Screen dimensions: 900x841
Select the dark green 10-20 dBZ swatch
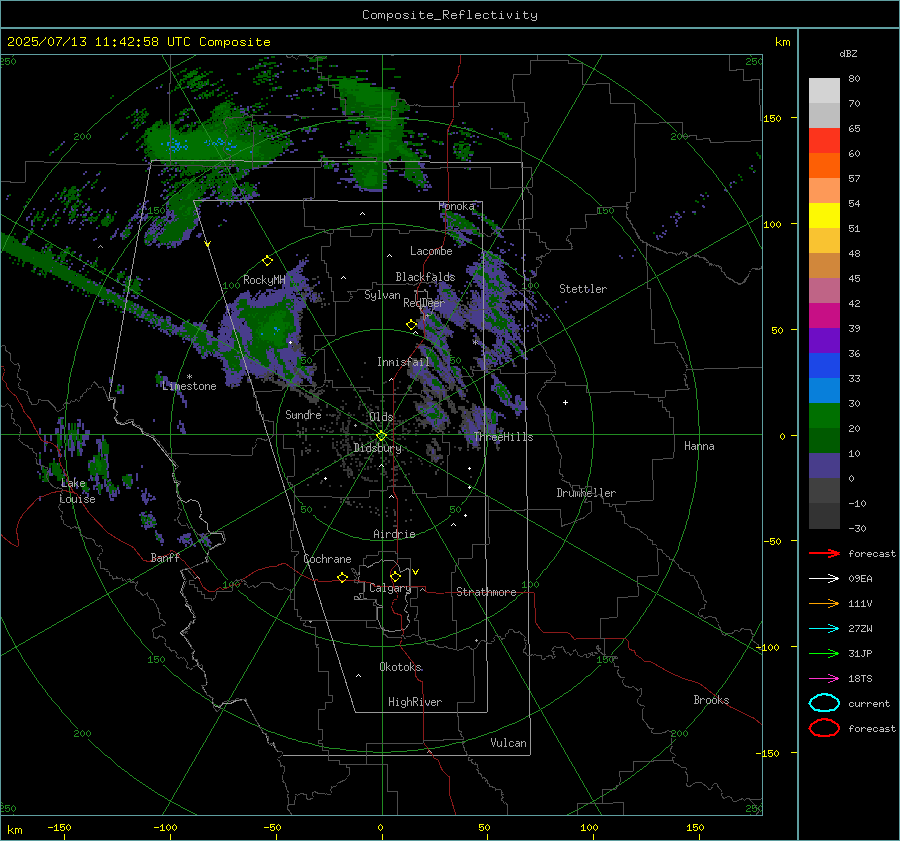point(824,441)
